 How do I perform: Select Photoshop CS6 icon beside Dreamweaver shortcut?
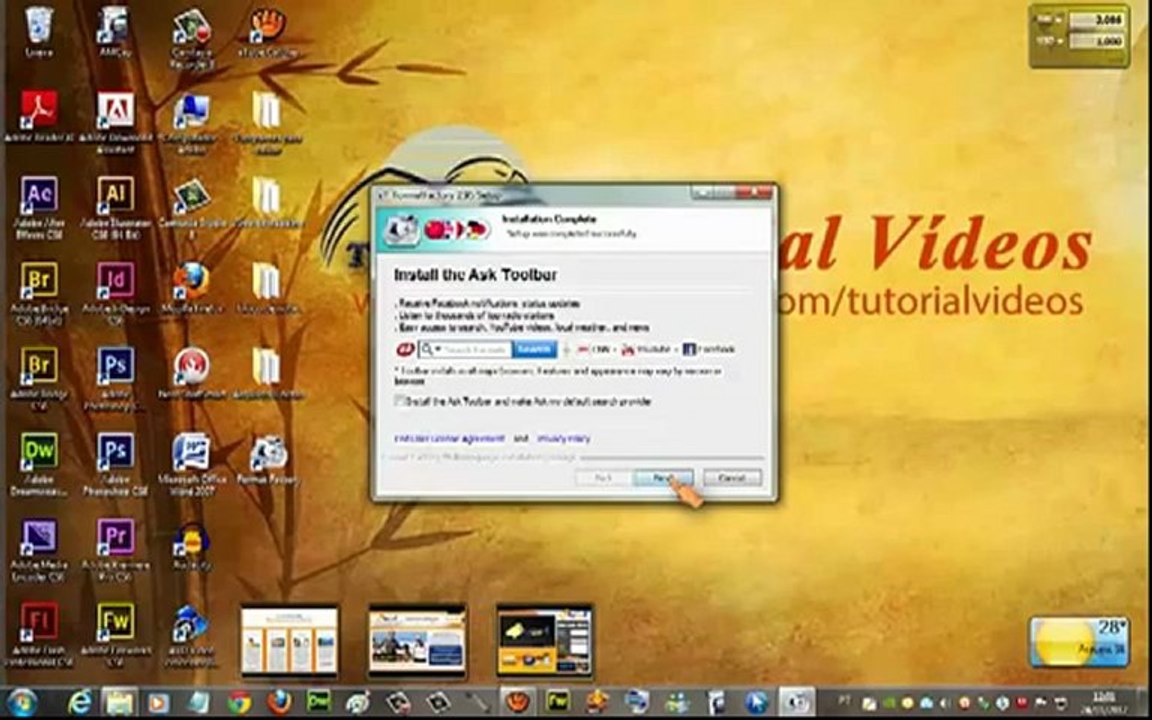tap(115, 463)
